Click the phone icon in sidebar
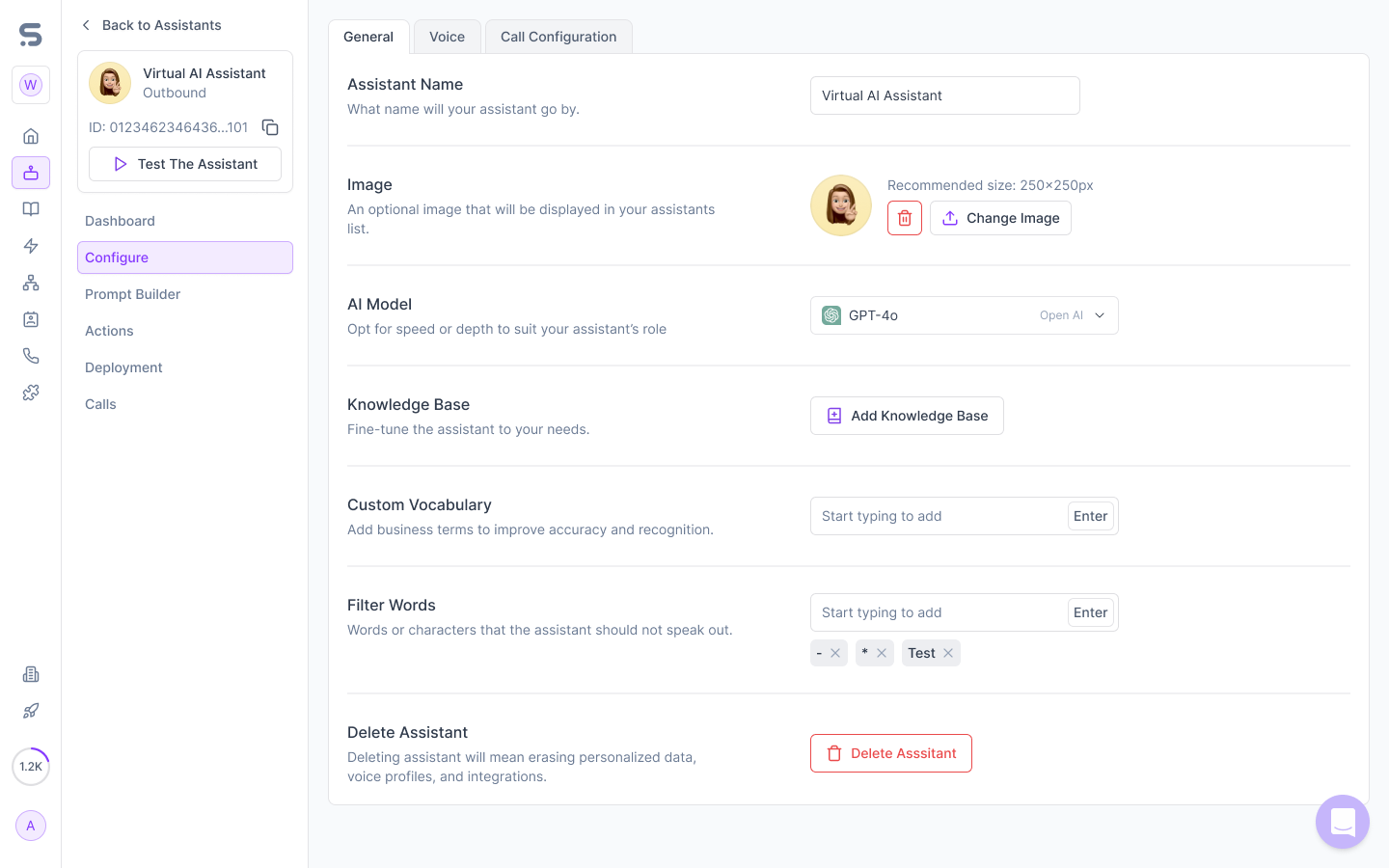 [31, 356]
